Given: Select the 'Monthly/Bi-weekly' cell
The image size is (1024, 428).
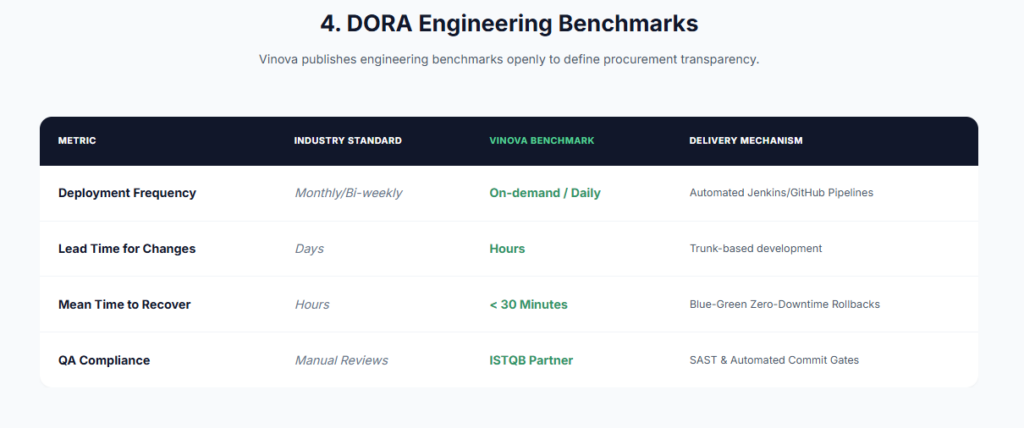Looking at the screenshot, I should [x=348, y=193].
